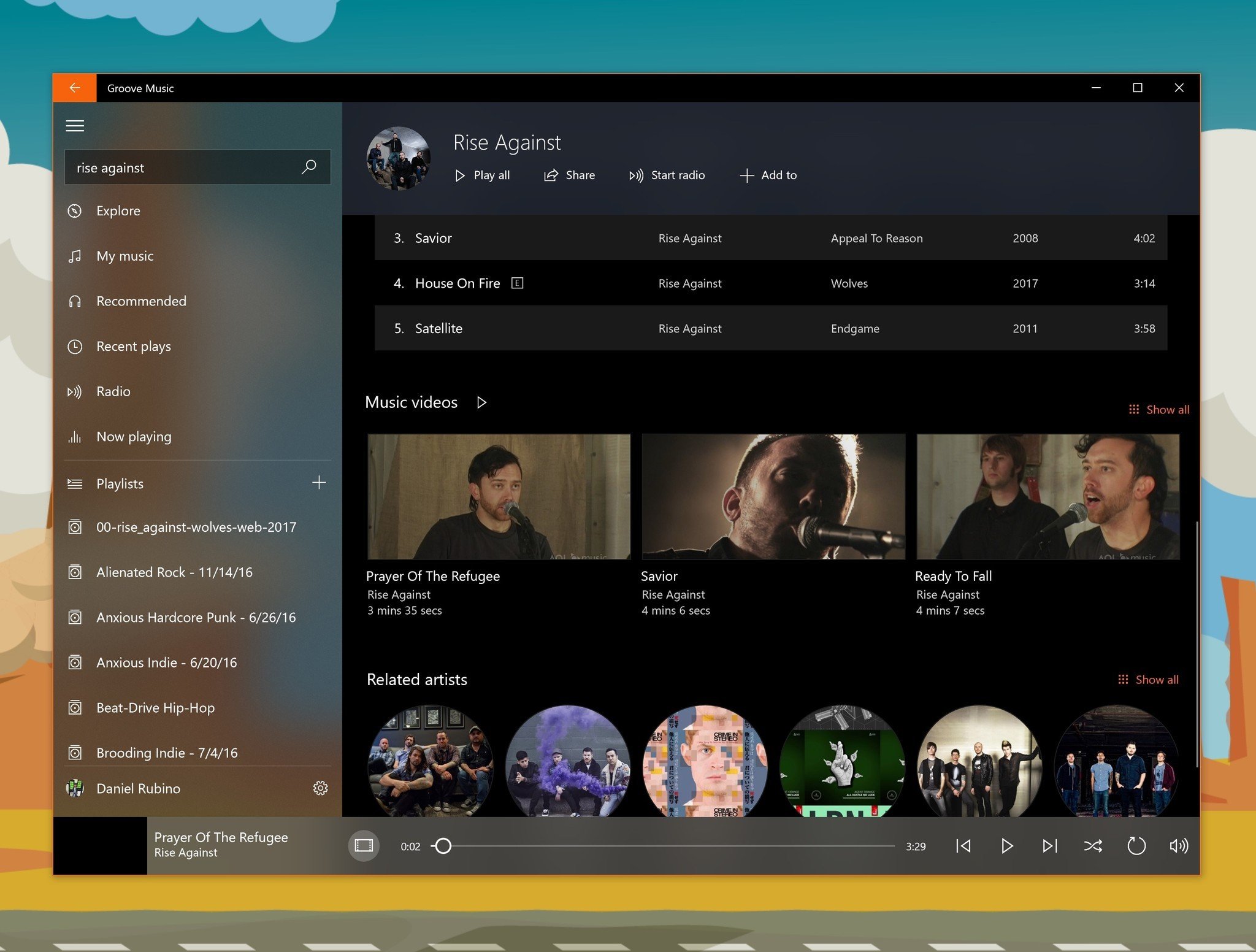The height and width of the screenshot is (952, 1256).
Task: Go to the Explore section
Action: (118, 211)
